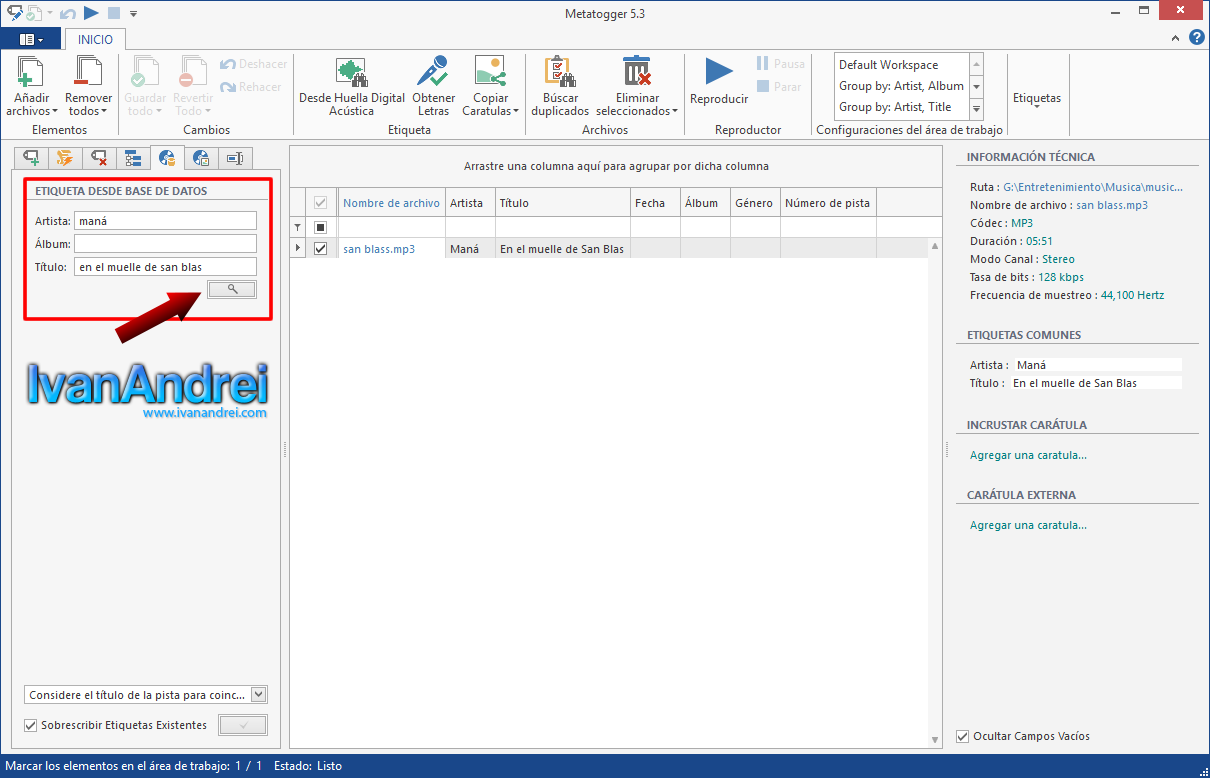Click the Álbum input field

pyautogui.click(x=165, y=244)
